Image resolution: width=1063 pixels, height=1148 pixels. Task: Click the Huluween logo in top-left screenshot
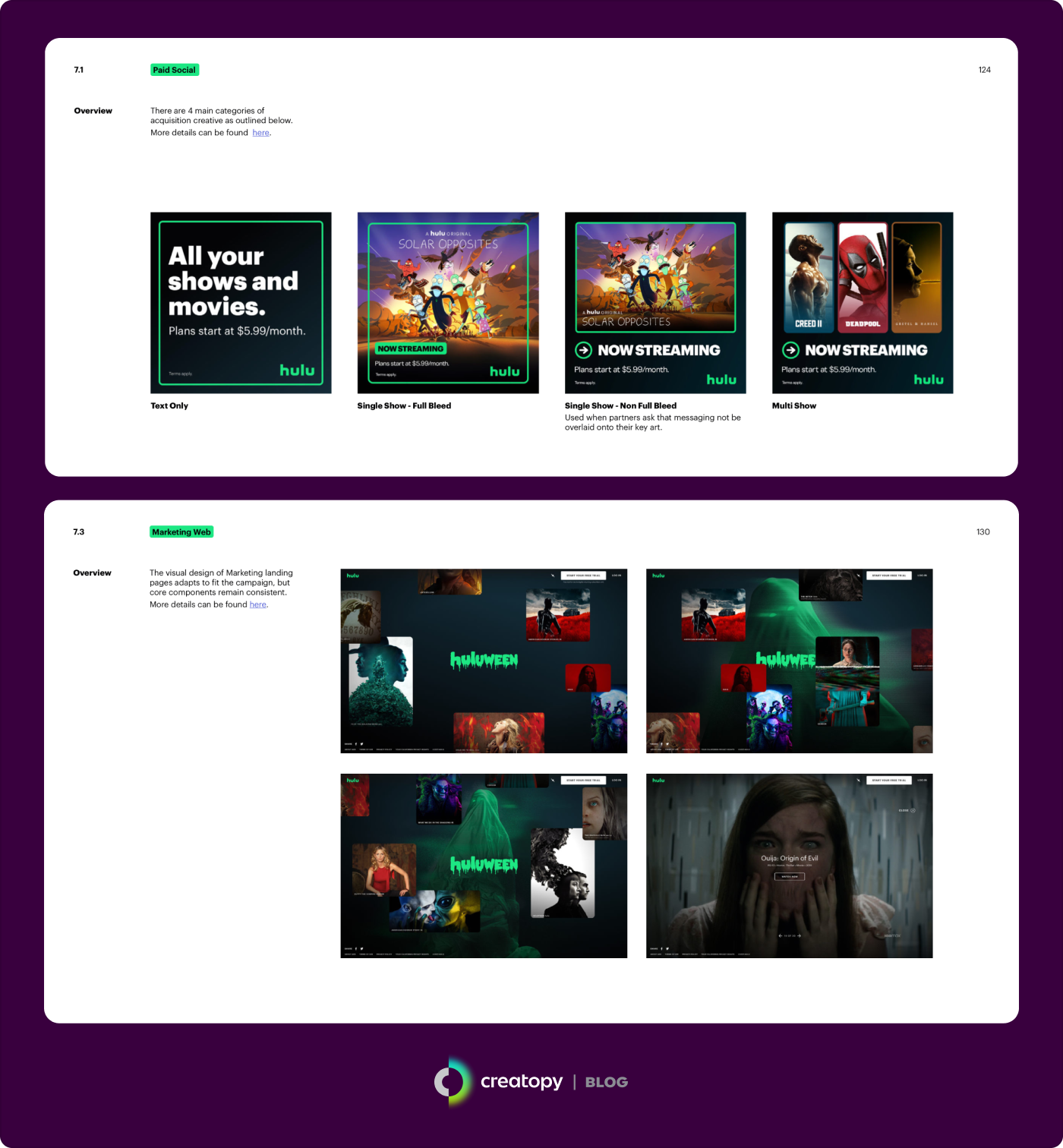(x=484, y=661)
